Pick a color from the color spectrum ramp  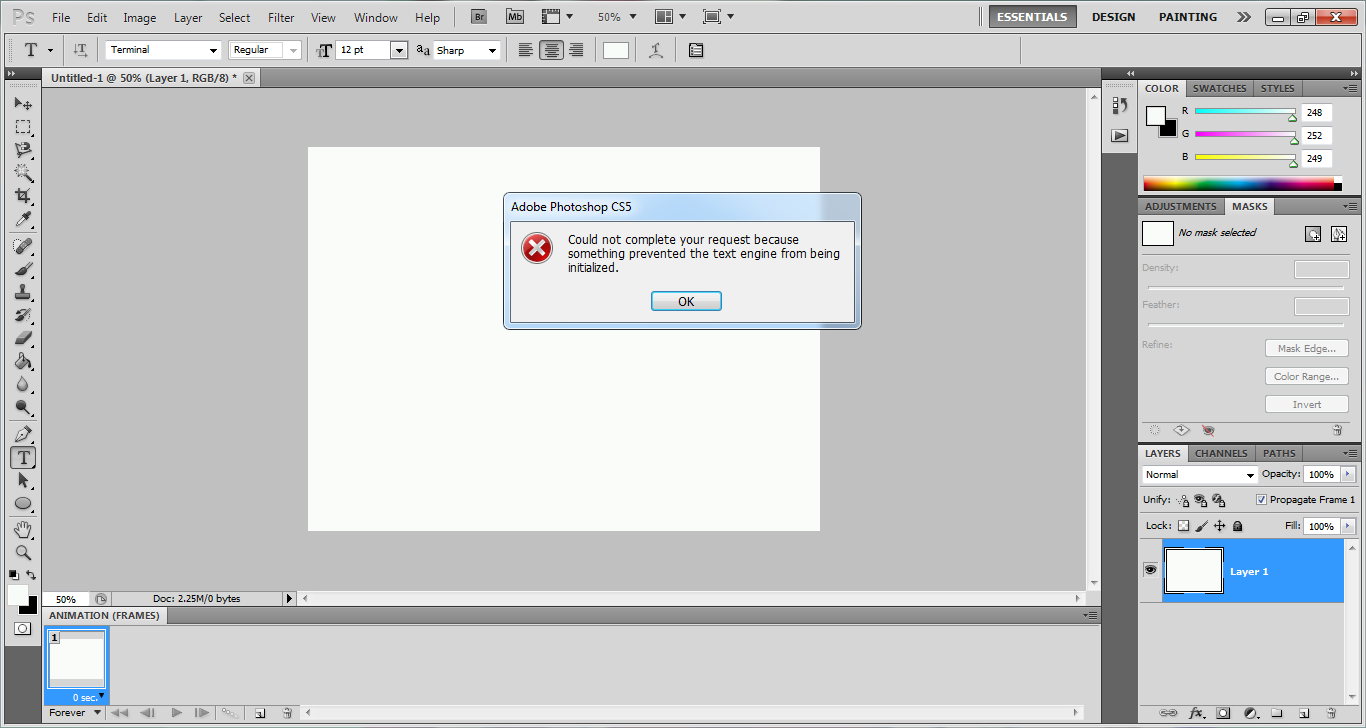tap(1239, 183)
